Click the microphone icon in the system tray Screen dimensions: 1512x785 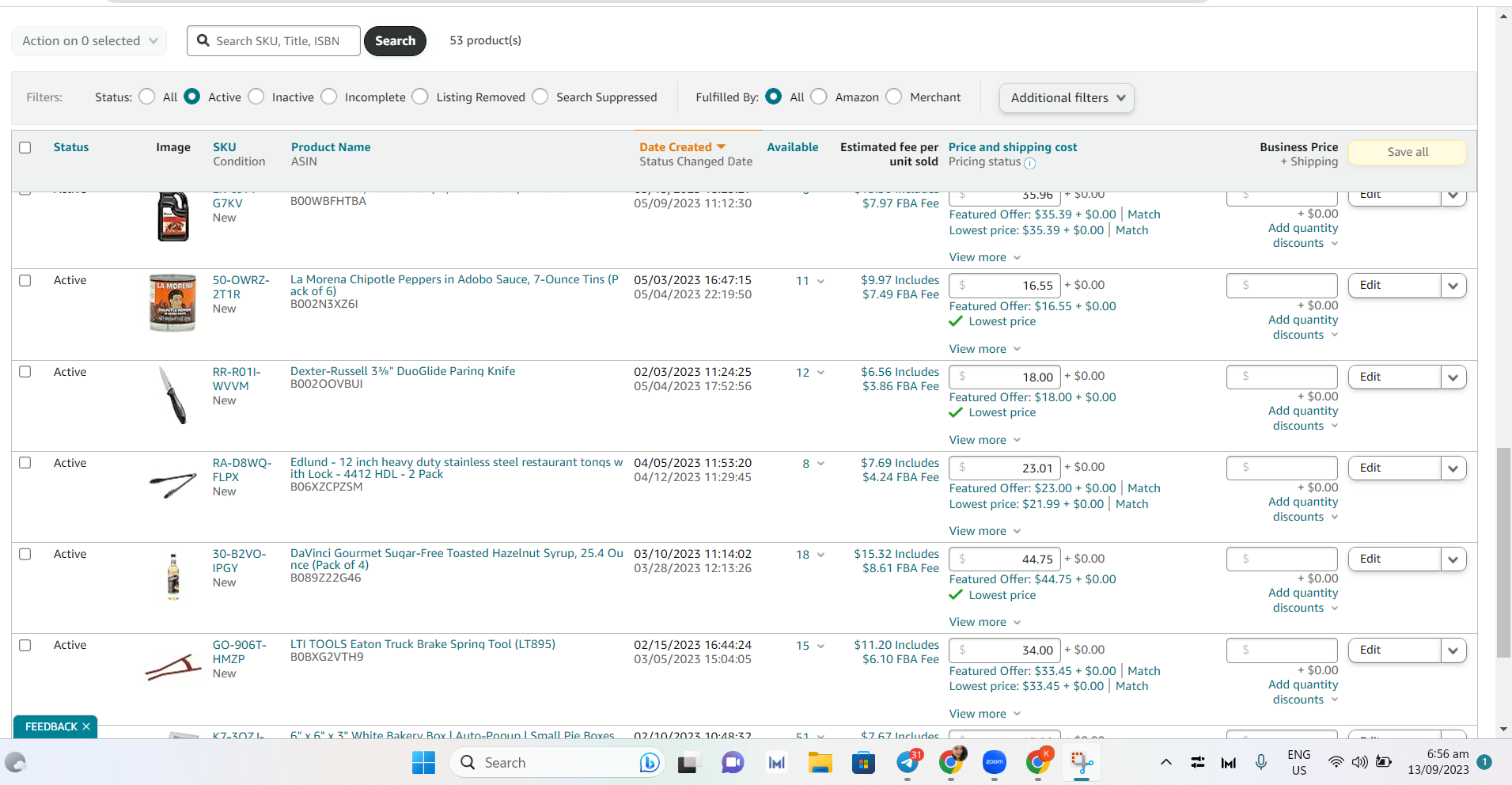click(x=1261, y=762)
